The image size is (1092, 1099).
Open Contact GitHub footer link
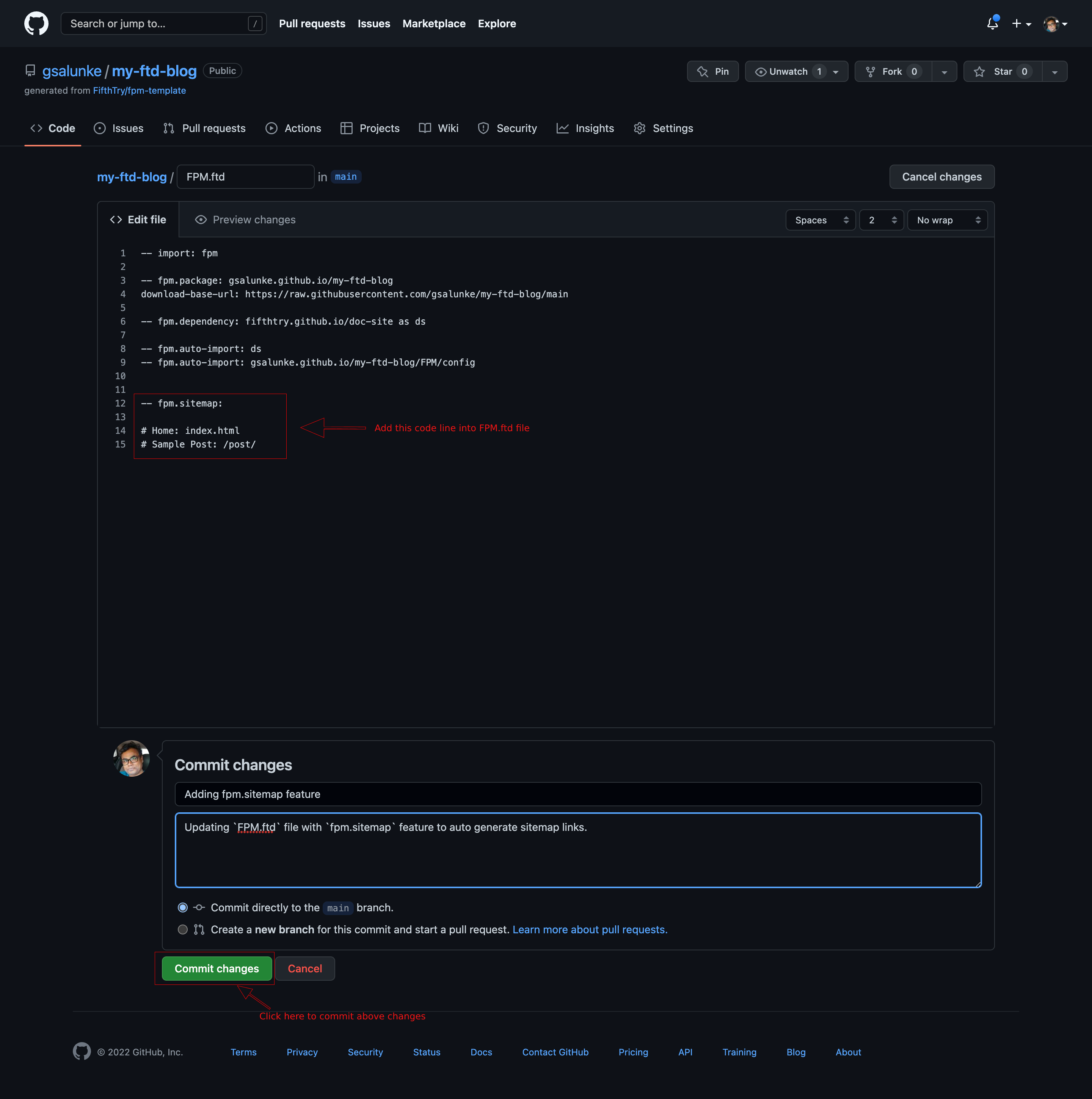click(555, 1052)
